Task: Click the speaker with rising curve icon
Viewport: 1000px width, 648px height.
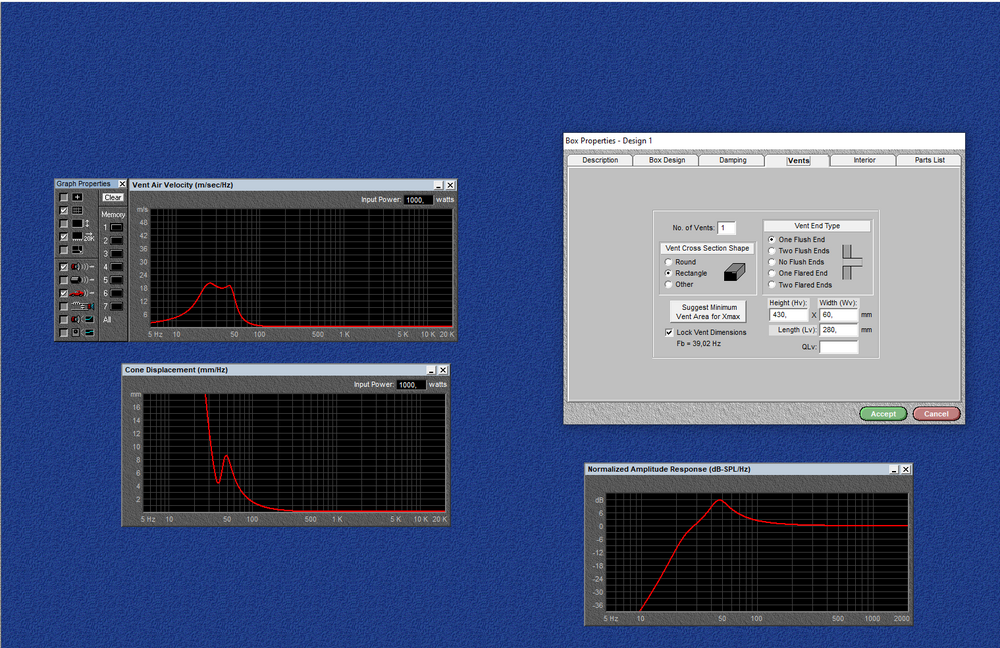Action: (82, 320)
